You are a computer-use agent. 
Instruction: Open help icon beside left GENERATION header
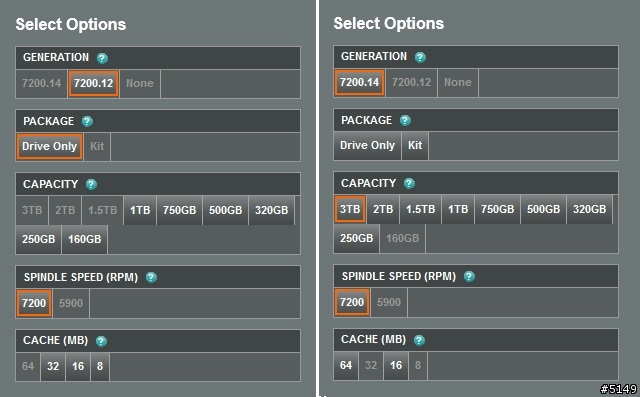tap(102, 58)
